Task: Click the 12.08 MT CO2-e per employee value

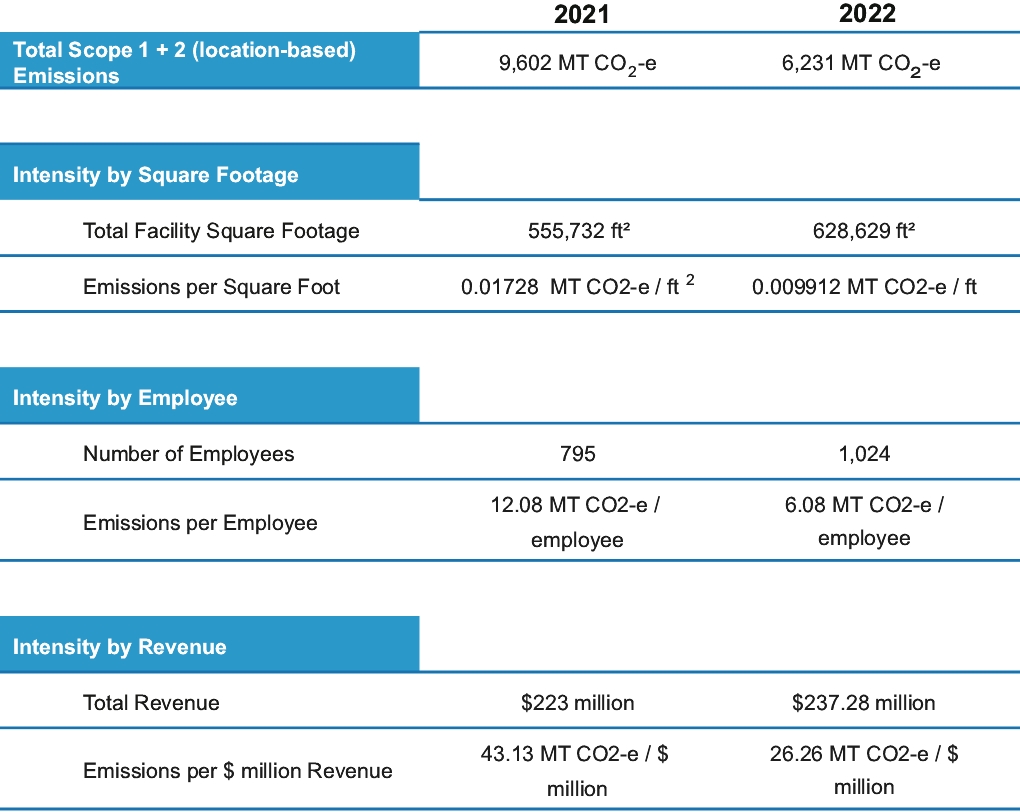Action: point(577,522)
